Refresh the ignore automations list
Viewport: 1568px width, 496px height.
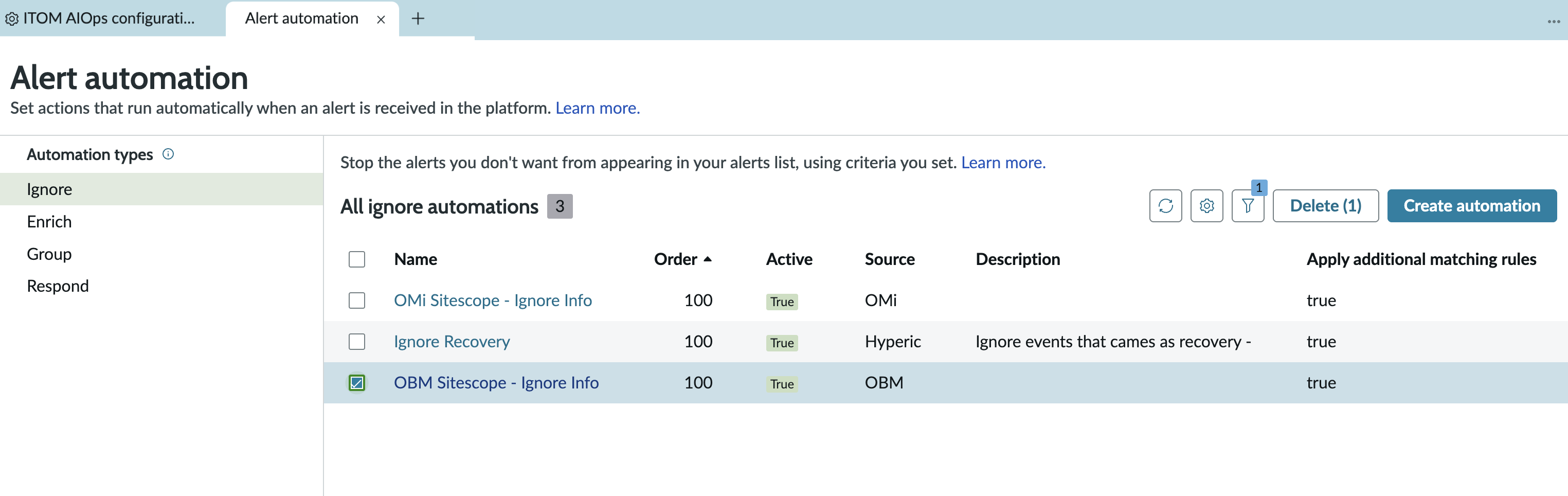[x=1165, y=206]
